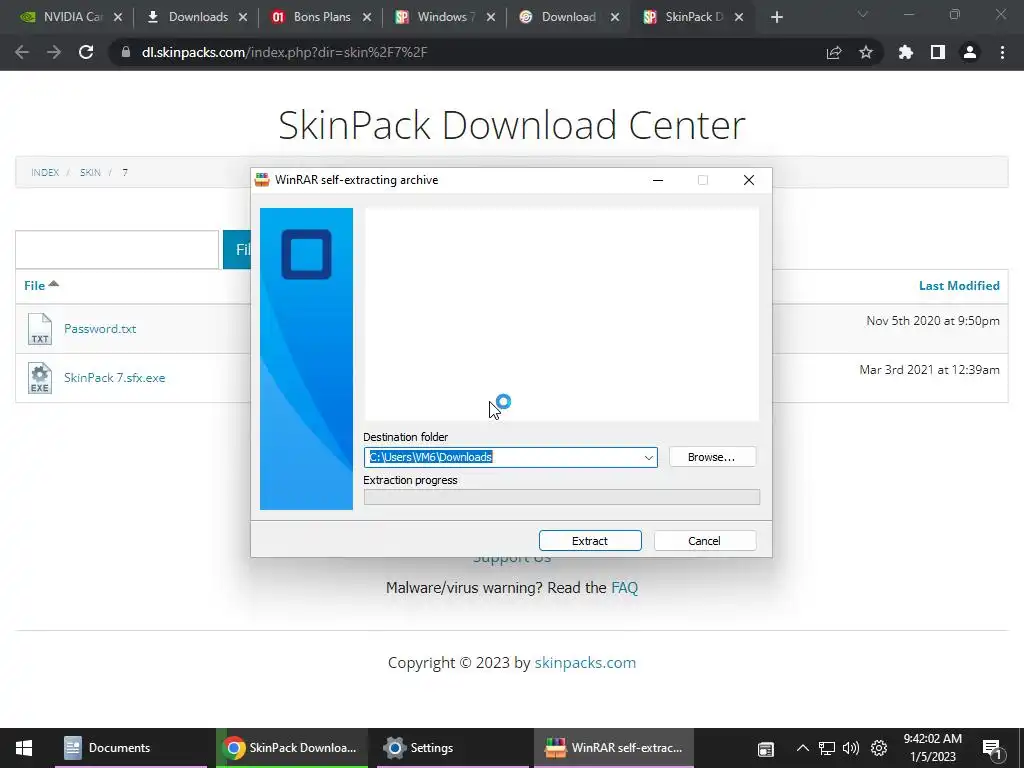
Task: Close the NVIDIA tab
Action: [118, 17]
